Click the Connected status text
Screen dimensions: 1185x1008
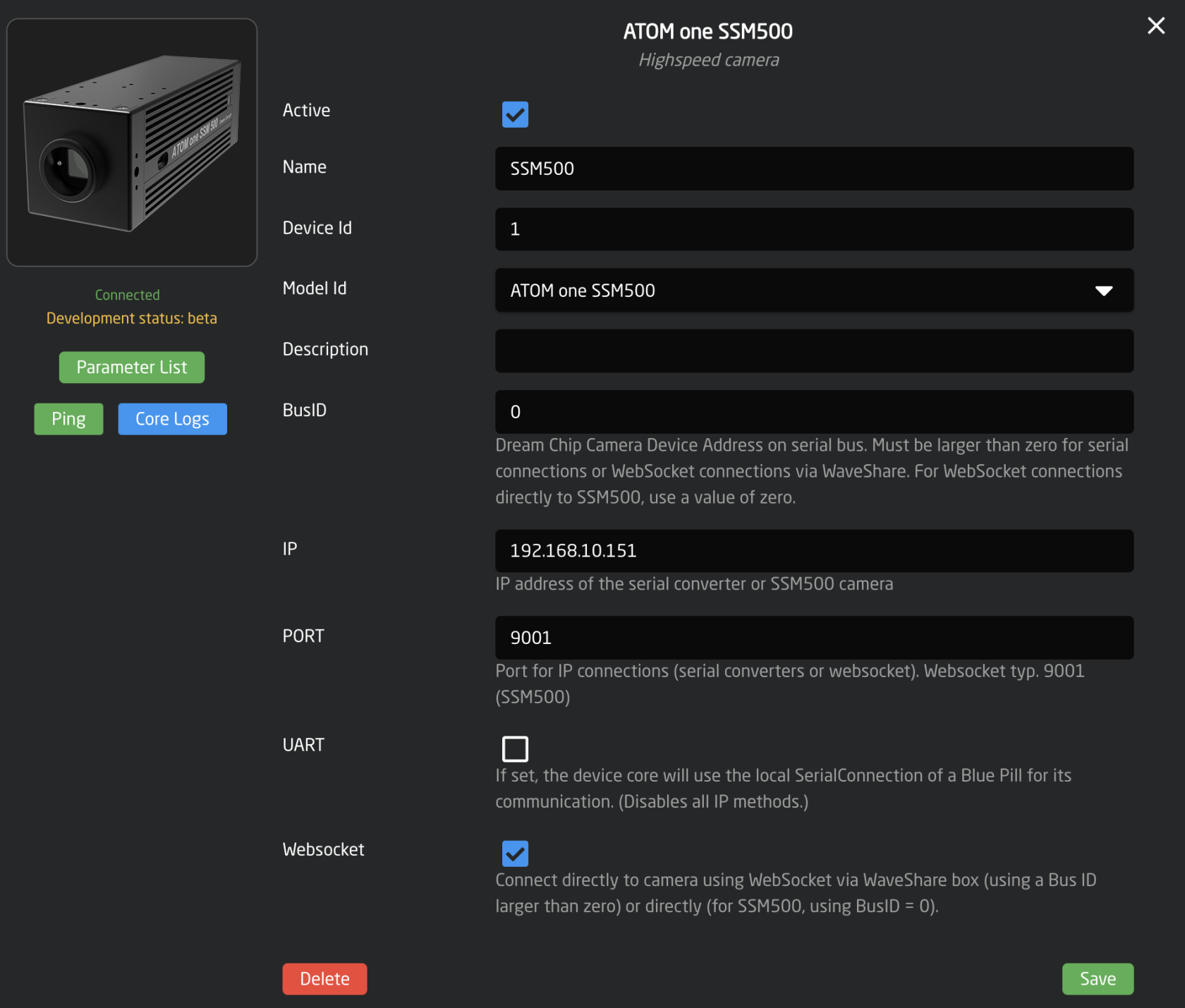tap(128, 295)
